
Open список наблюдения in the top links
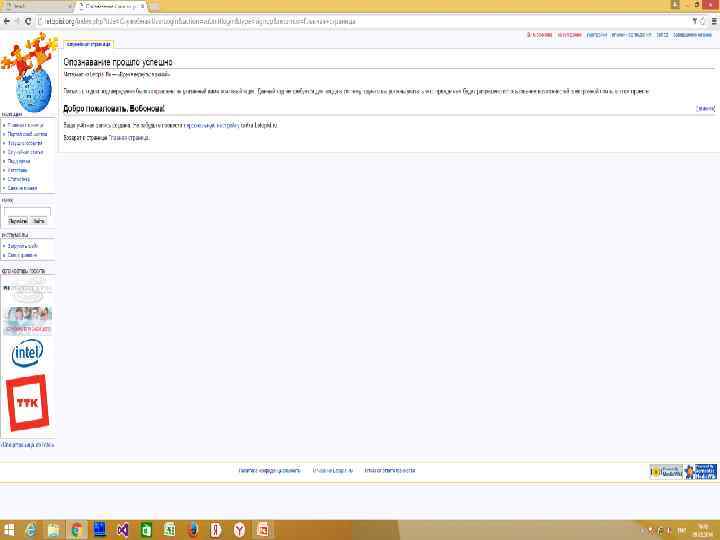pyautogui.click(x=631, y=35)
